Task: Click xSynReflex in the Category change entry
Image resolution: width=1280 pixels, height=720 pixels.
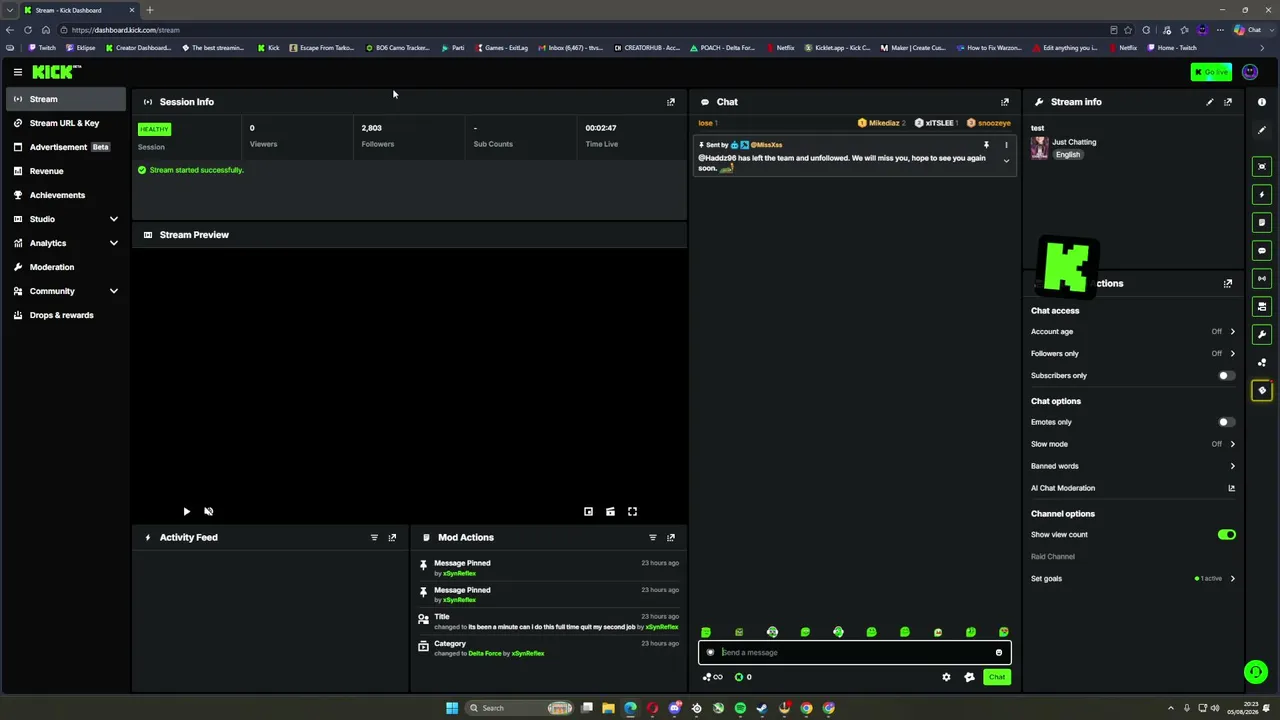Action: coord(528,654)
